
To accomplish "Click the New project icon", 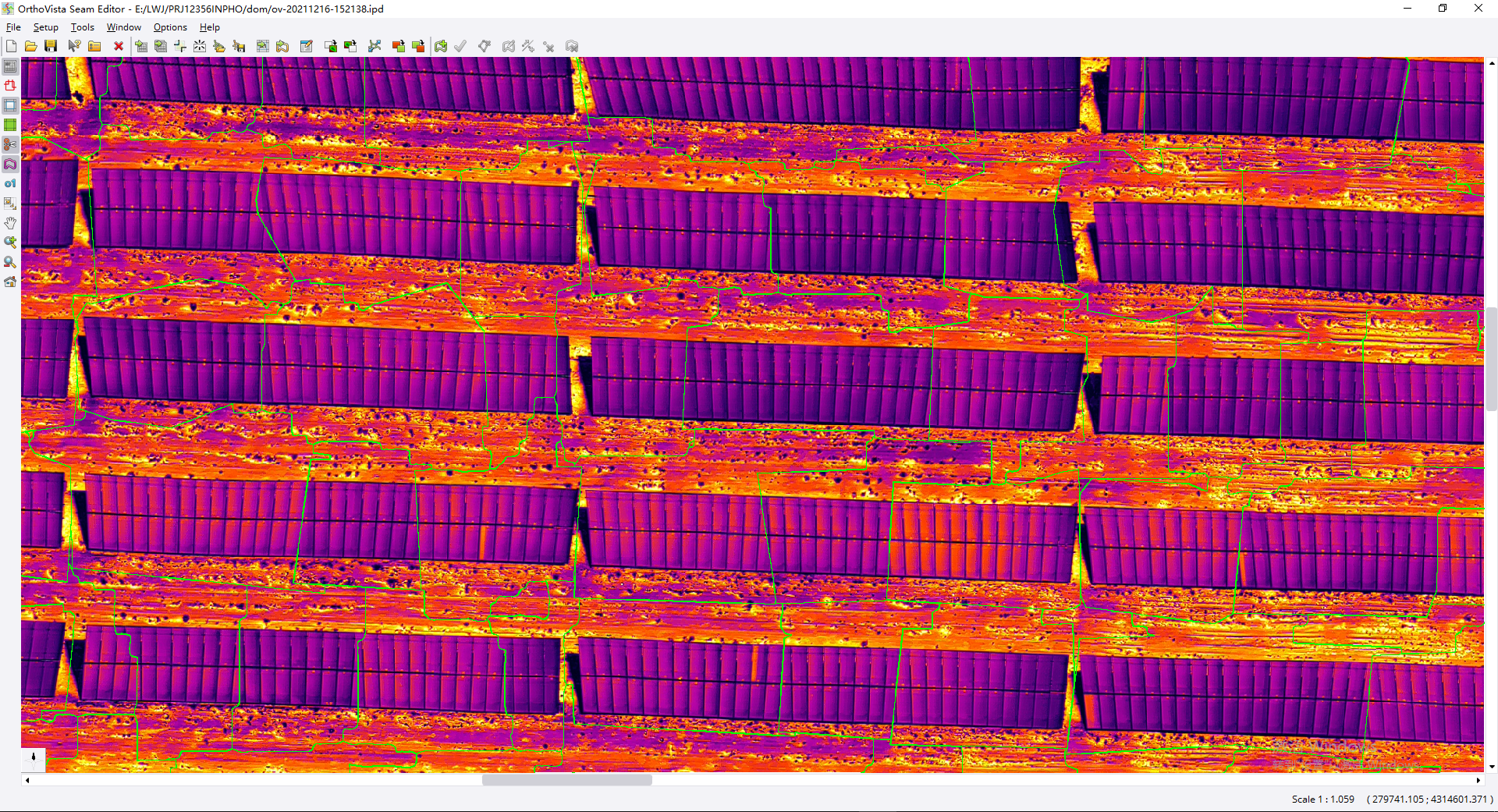I will [12, 47].
